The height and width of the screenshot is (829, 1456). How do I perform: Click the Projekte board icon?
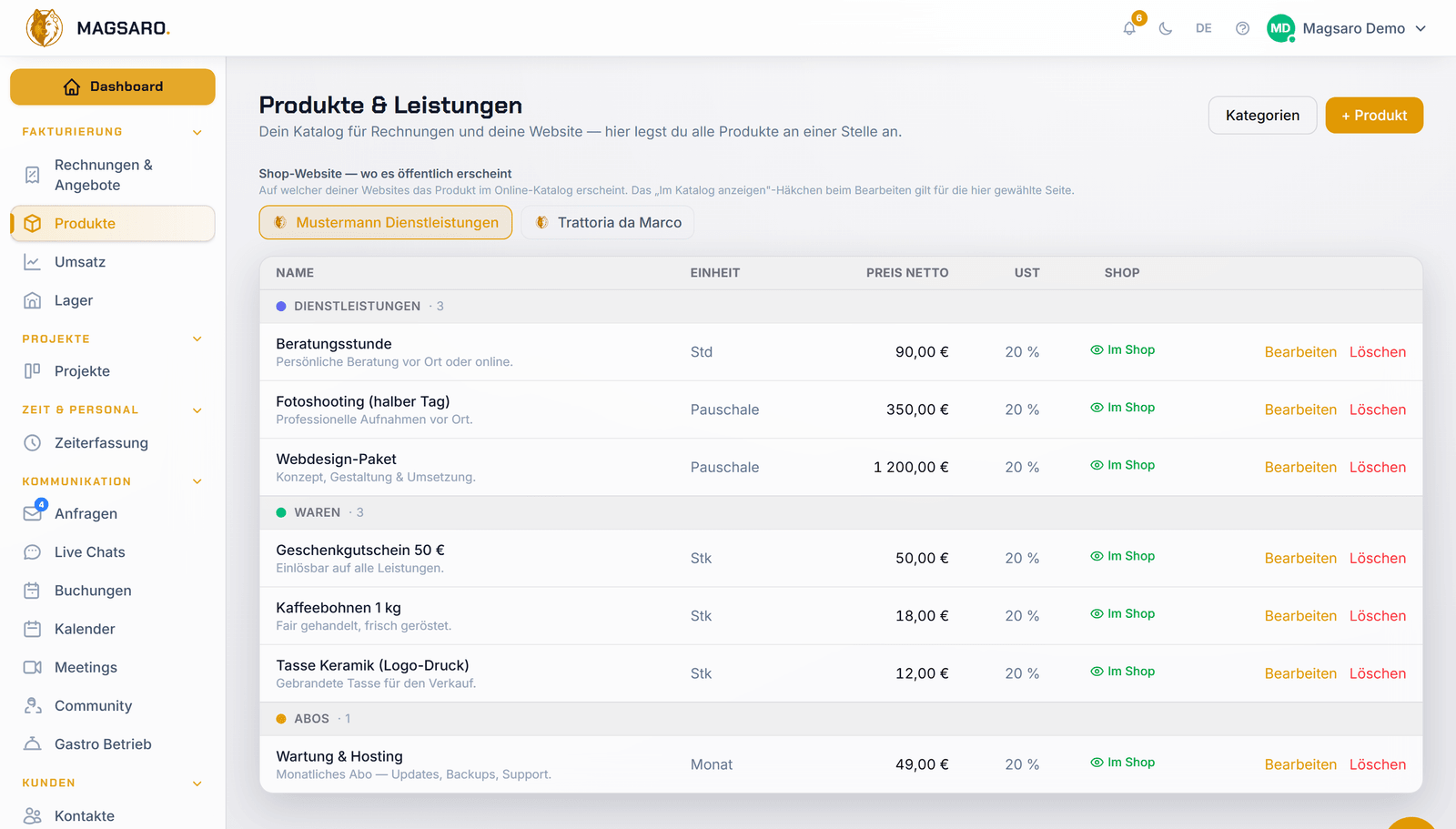[x=33, y=371]
